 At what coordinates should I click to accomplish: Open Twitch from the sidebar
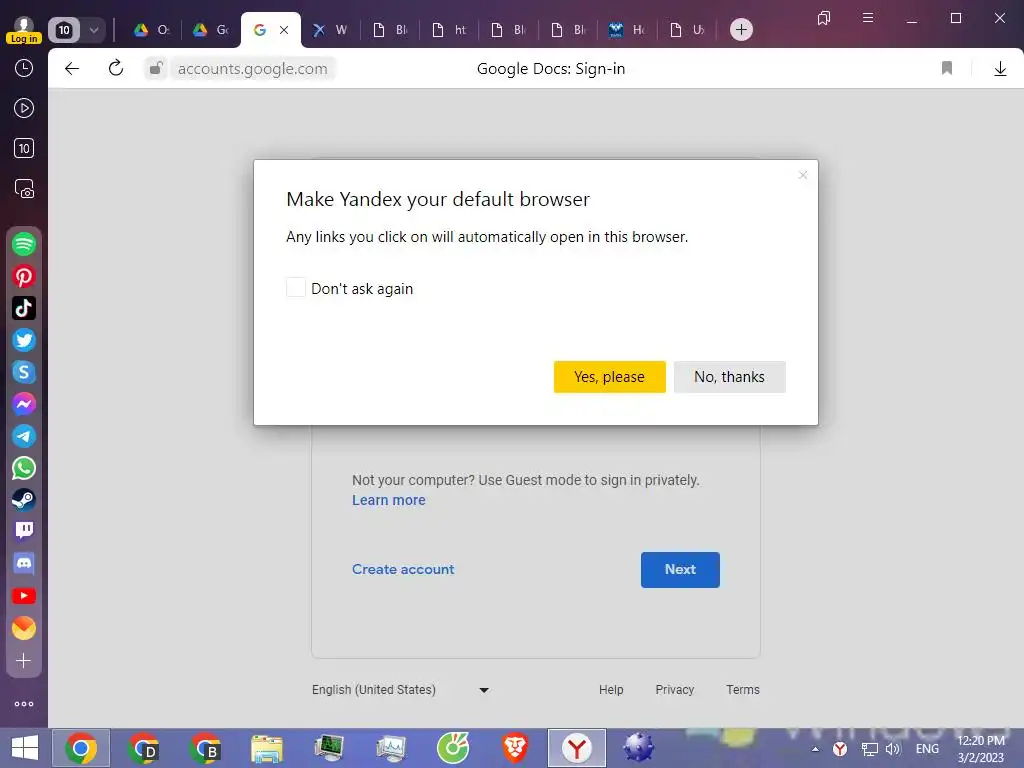coord(24,530)
